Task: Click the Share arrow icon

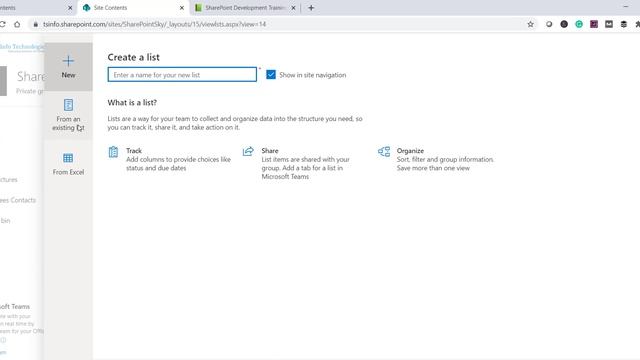Action: tap(248, 151)
